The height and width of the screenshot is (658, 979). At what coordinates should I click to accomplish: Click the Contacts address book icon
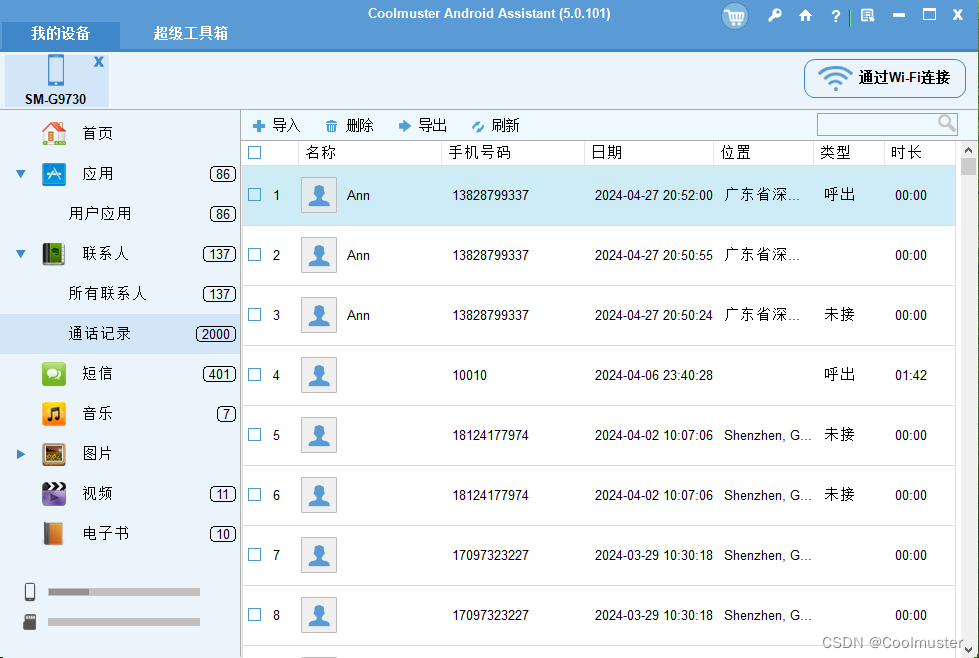click(54, 253)
